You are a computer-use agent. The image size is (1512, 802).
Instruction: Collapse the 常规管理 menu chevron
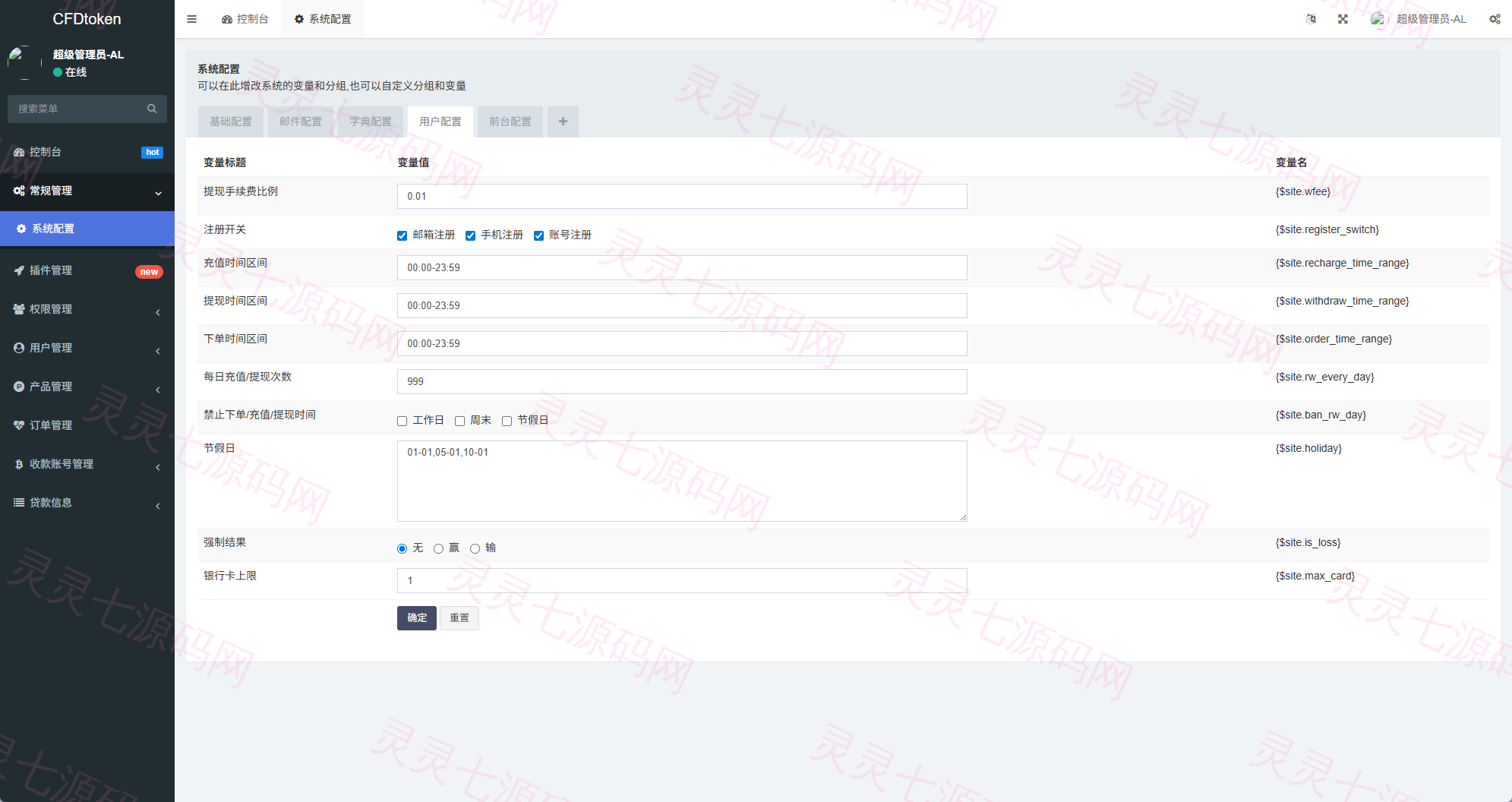point(158,193)
